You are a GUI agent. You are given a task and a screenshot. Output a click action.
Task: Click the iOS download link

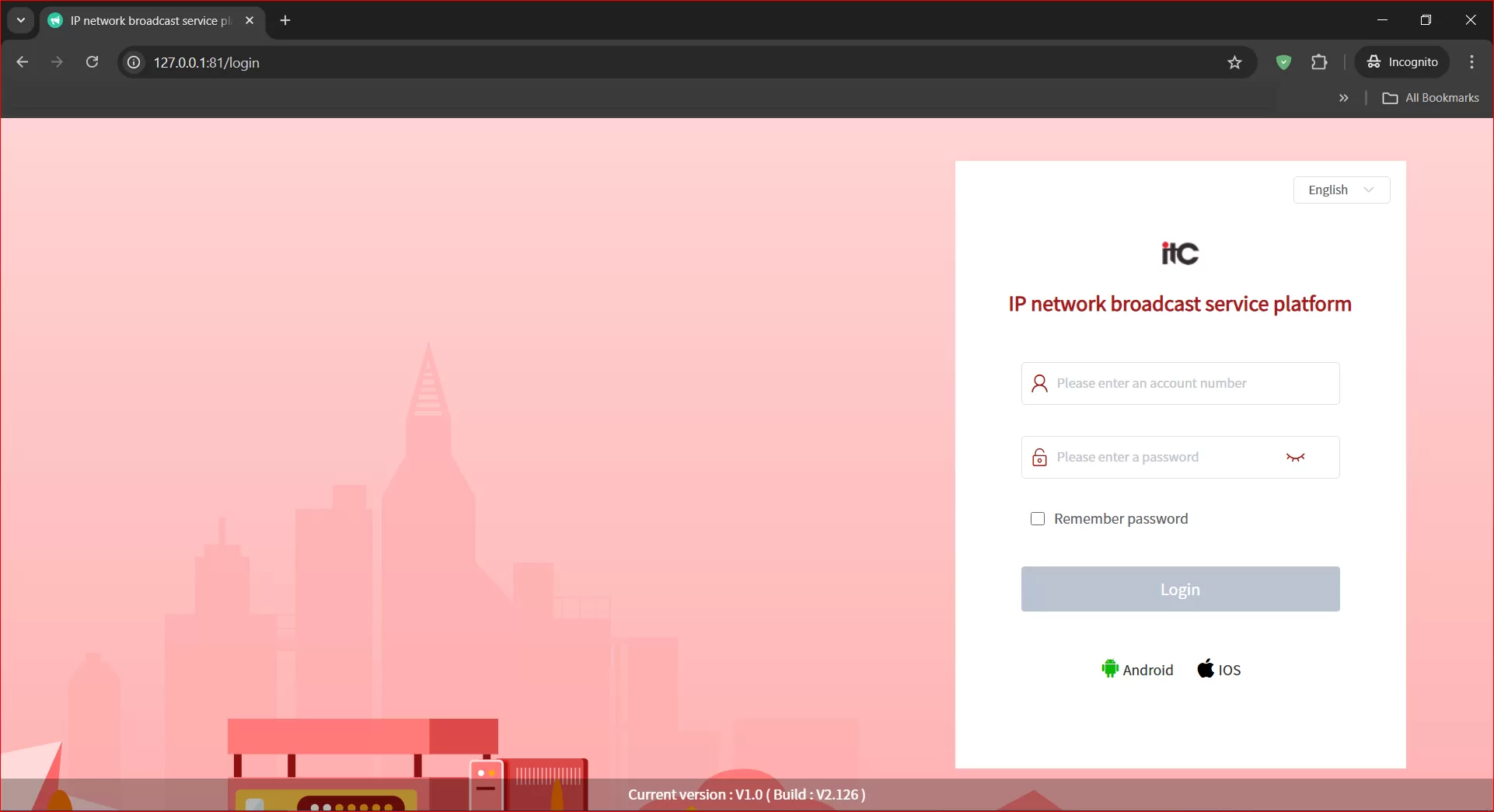(1219, 670)
